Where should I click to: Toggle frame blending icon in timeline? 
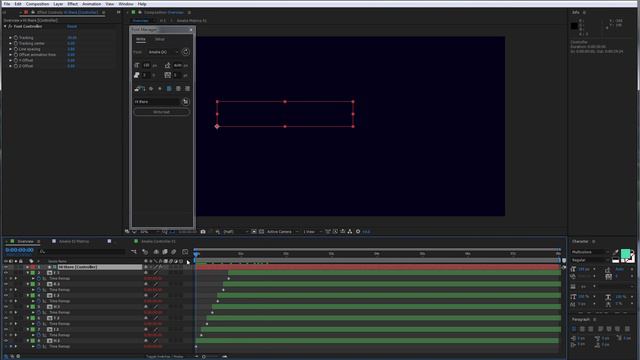point(165,252)
